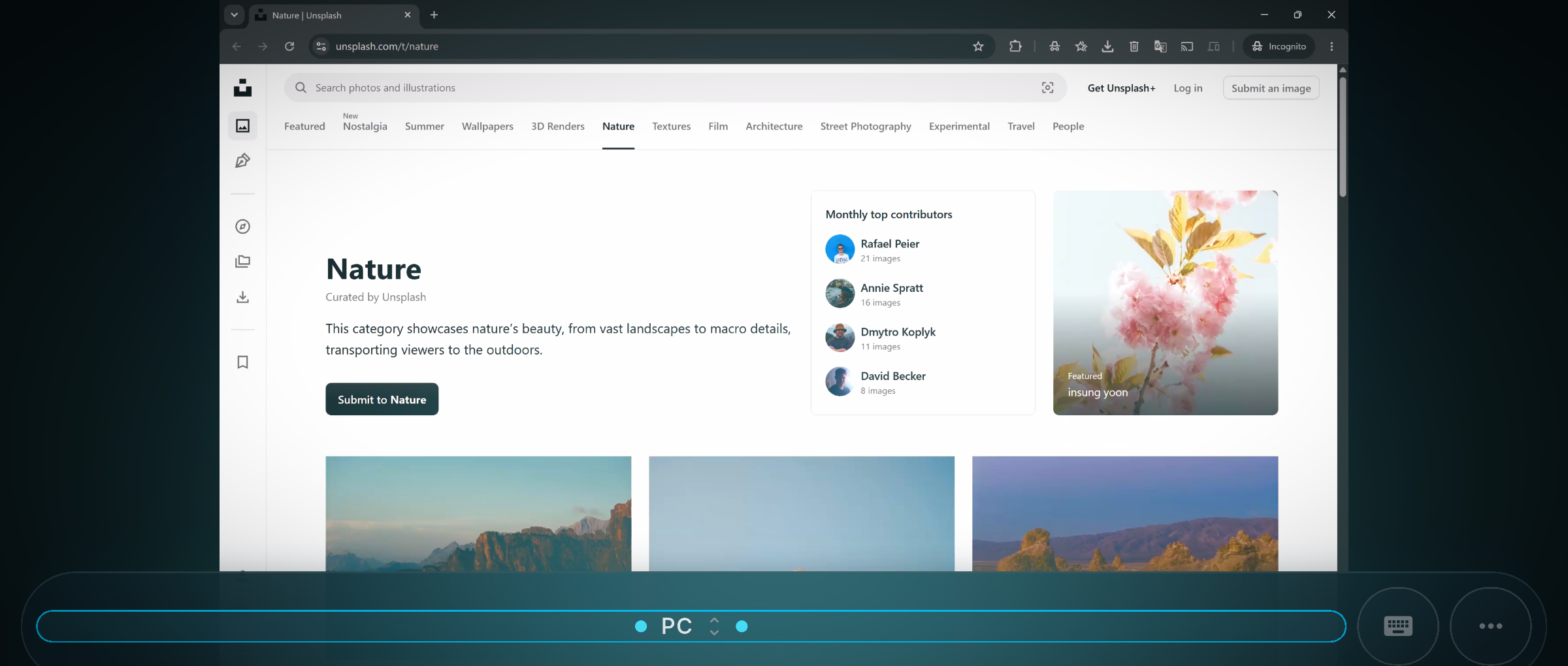This screenshot has width=1568, height=666.
Task: Open Dmytro Koplyk's contributor profile
Action: 898,332
